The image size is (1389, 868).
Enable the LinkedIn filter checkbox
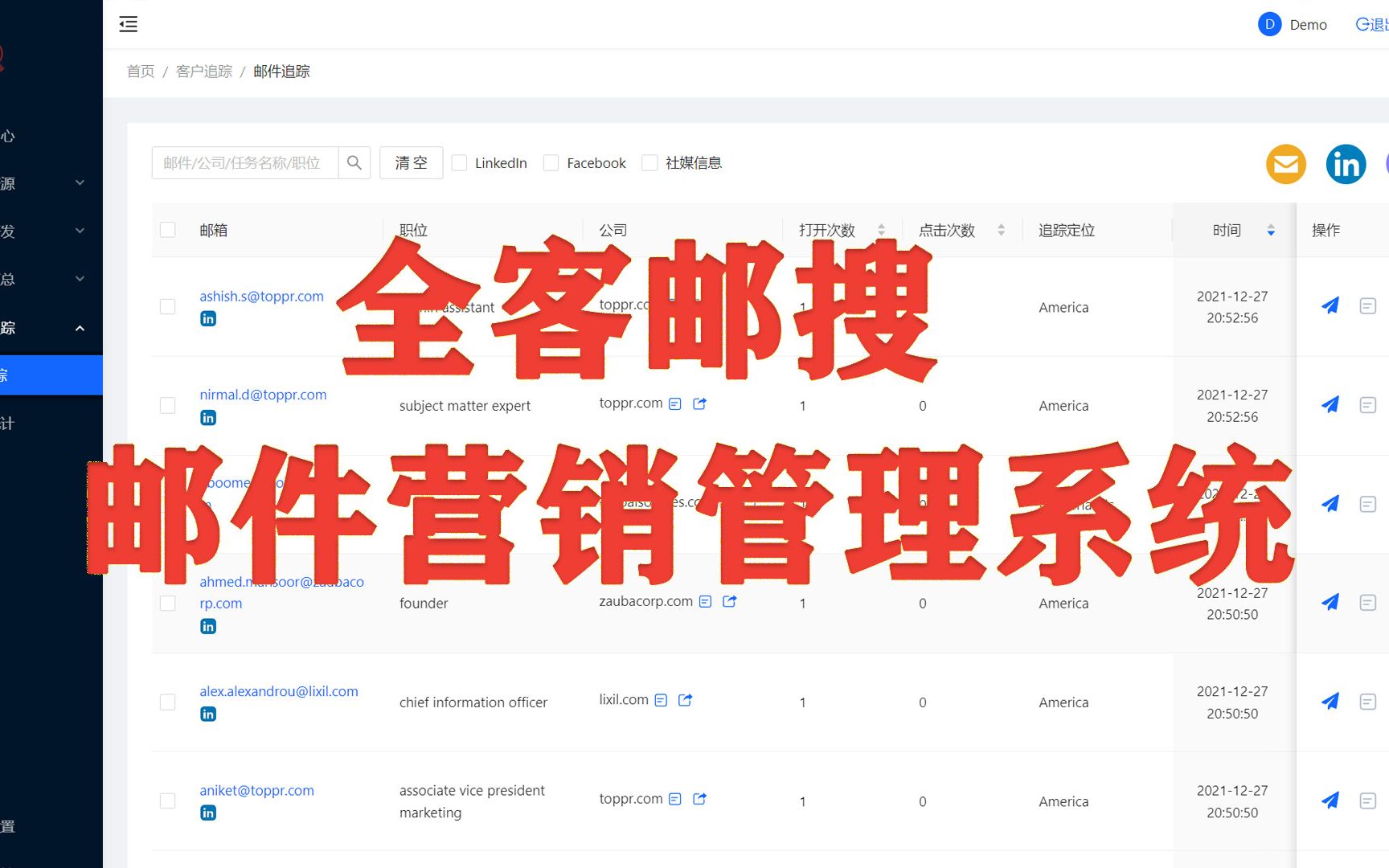458,162
